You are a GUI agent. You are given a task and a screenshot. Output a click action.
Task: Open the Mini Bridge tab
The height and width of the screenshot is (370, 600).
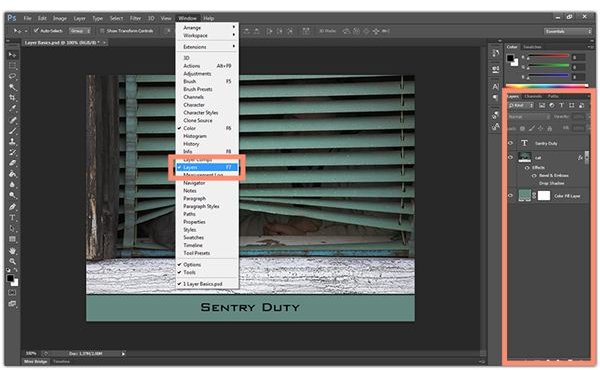tap(36, 362)
